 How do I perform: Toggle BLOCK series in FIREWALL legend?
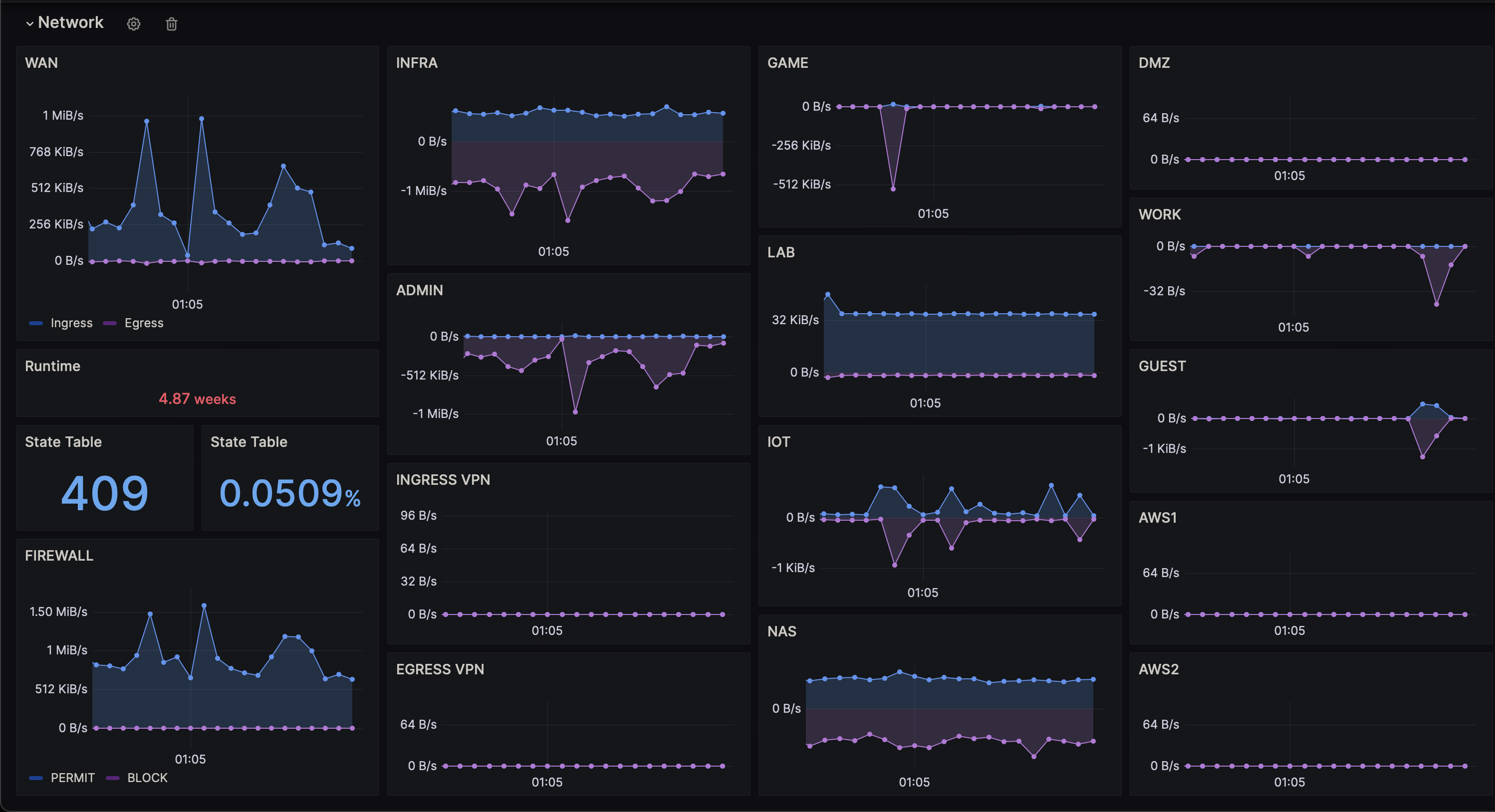coord(147,778)
